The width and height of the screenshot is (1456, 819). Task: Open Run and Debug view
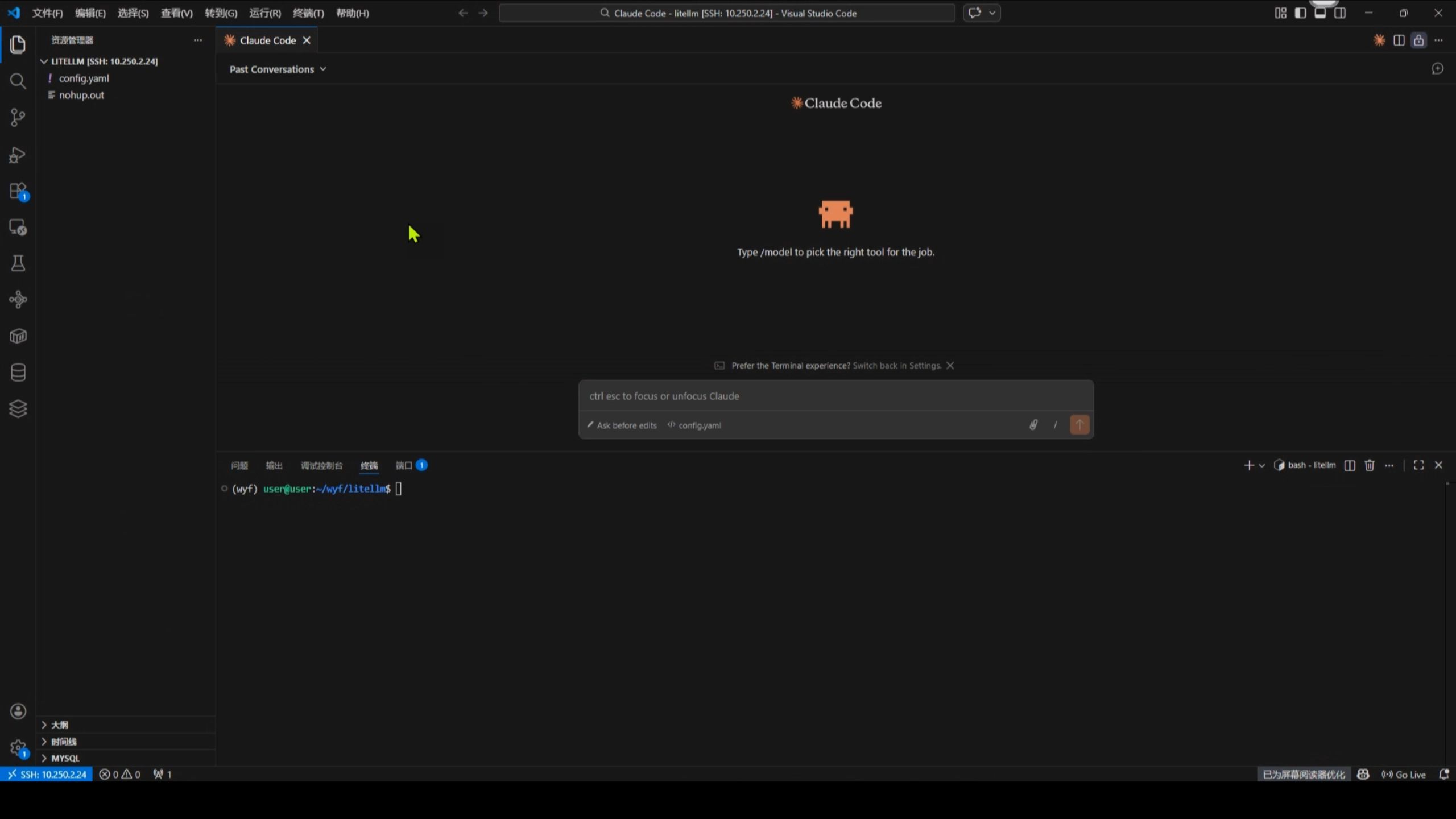point(18,155)
